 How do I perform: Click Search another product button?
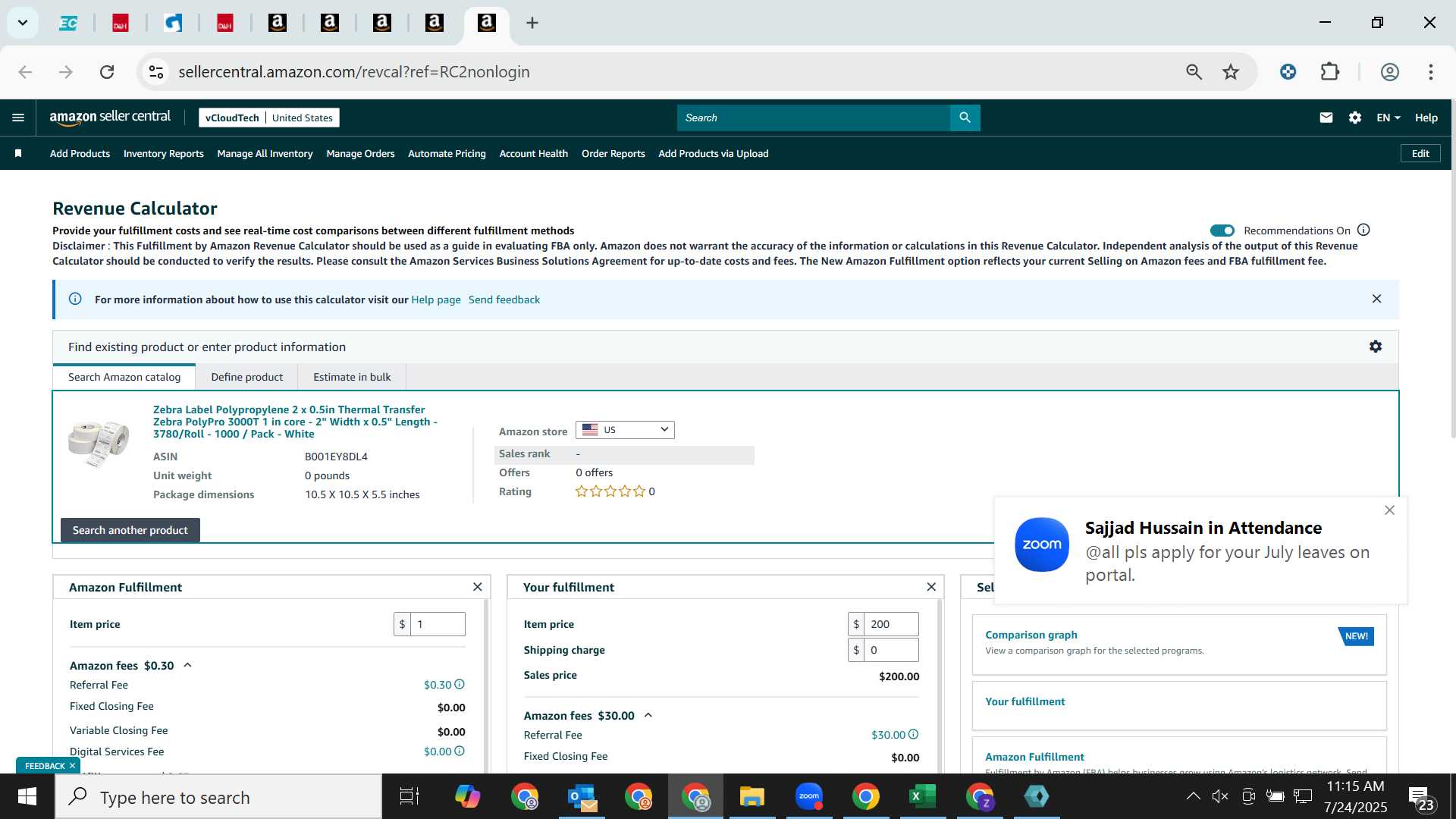coord(130,530)
